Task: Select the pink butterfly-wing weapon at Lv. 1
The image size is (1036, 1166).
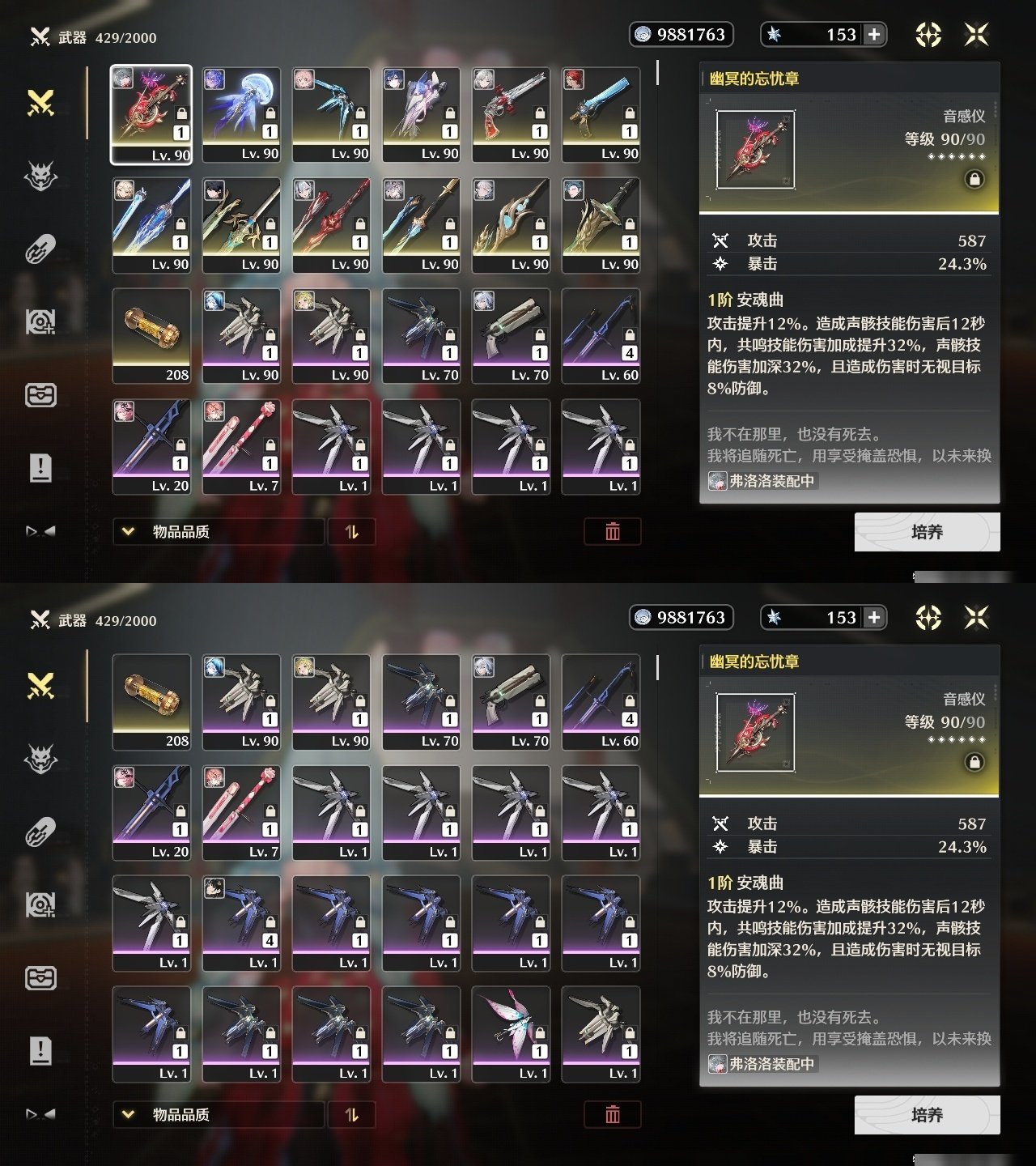Action: pos(512,1034)
